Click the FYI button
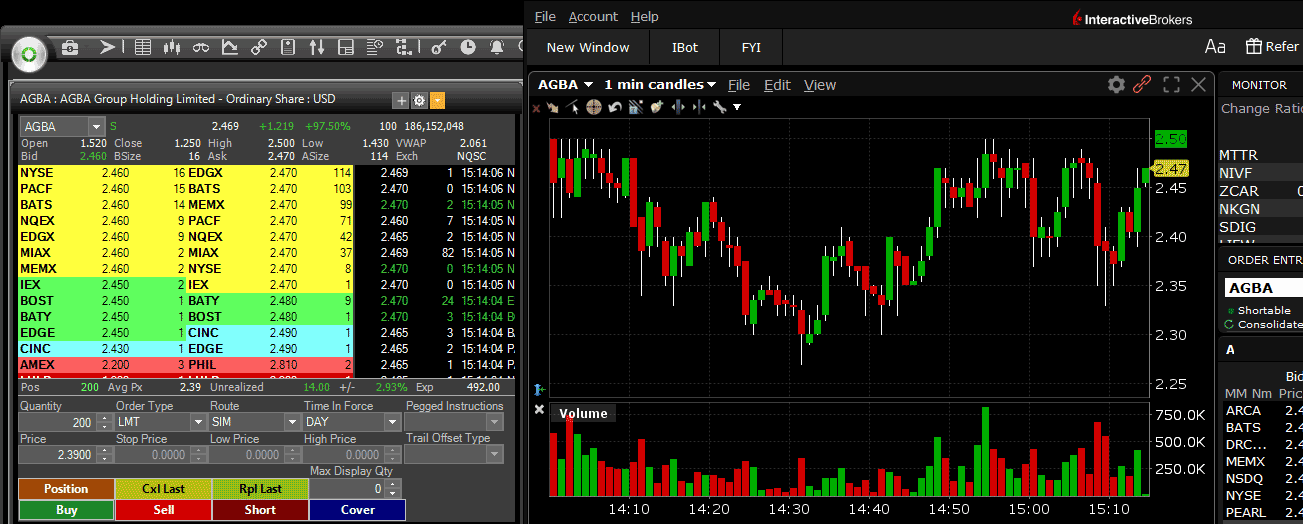The image size is (1303, 524). tap(751, 47)
